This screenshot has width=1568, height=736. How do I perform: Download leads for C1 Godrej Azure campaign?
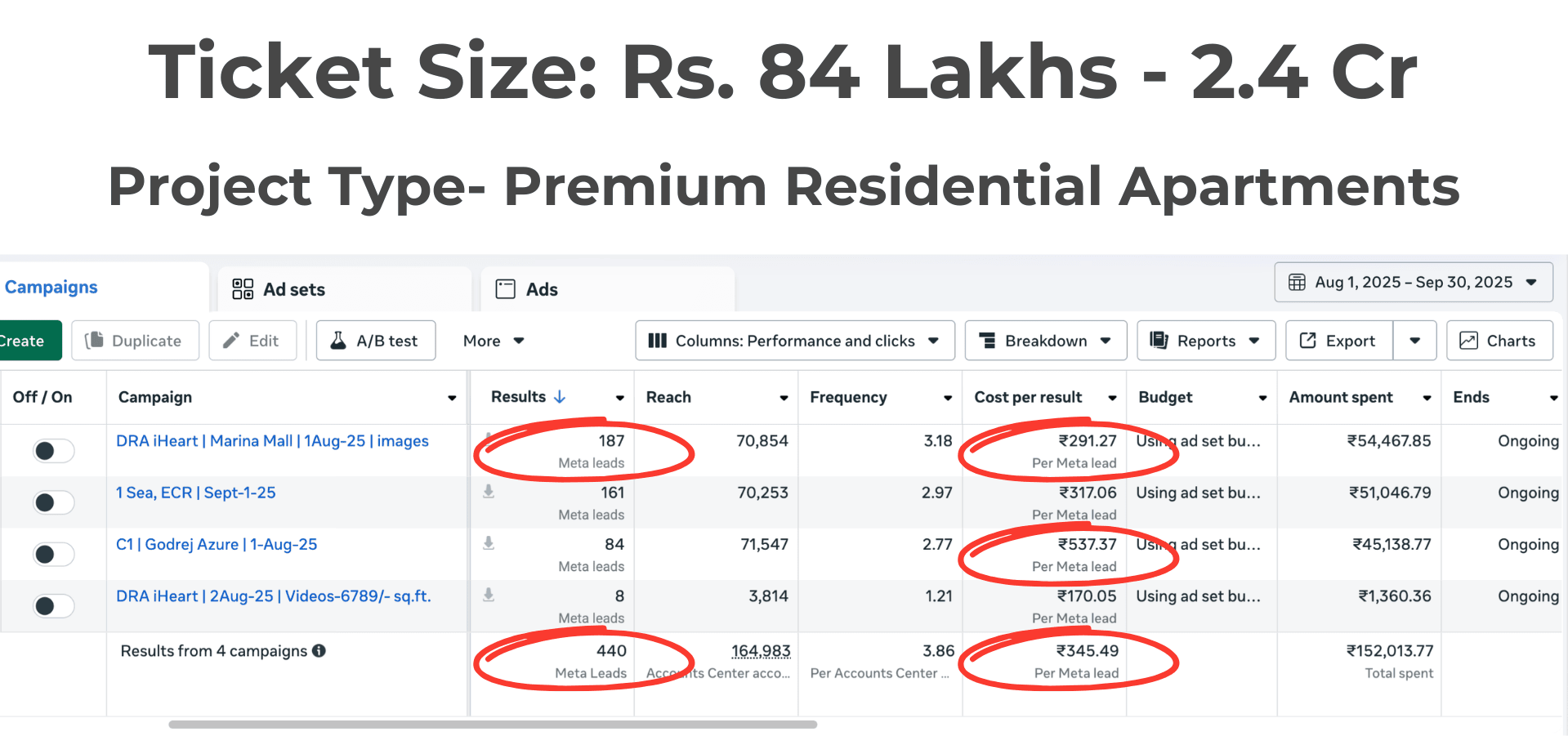(489, 543)
